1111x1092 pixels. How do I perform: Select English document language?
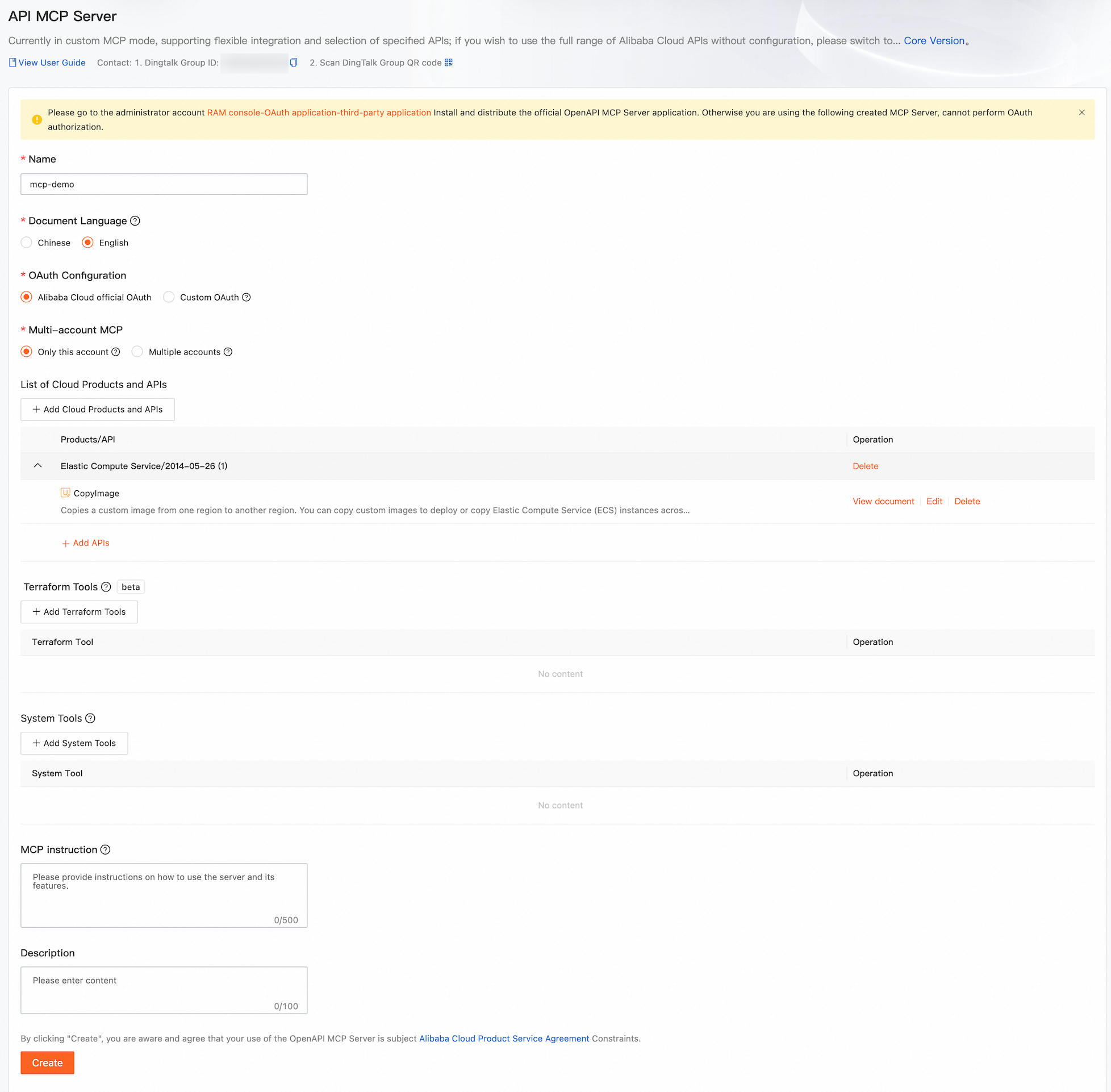point(87,243)
